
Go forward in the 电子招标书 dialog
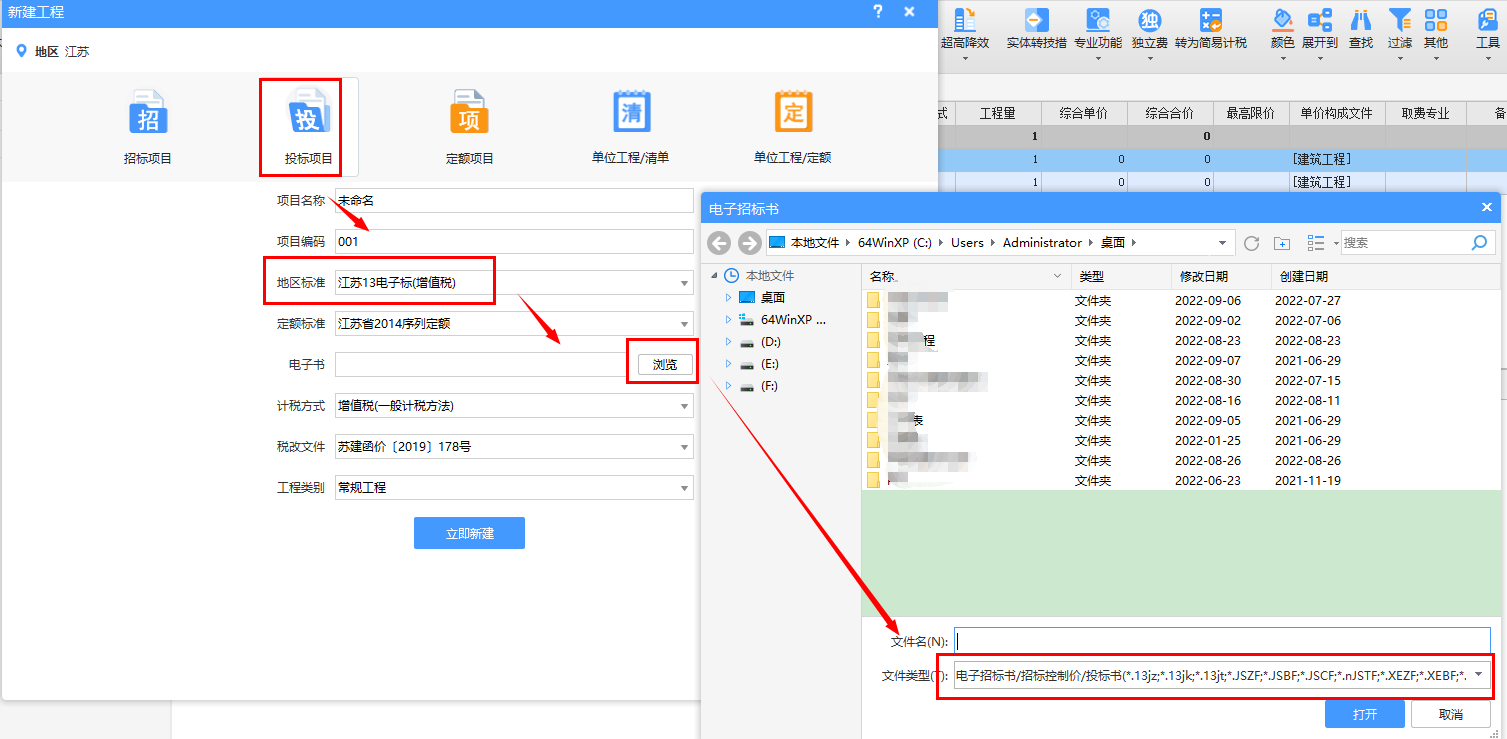(x=749, y=243)
